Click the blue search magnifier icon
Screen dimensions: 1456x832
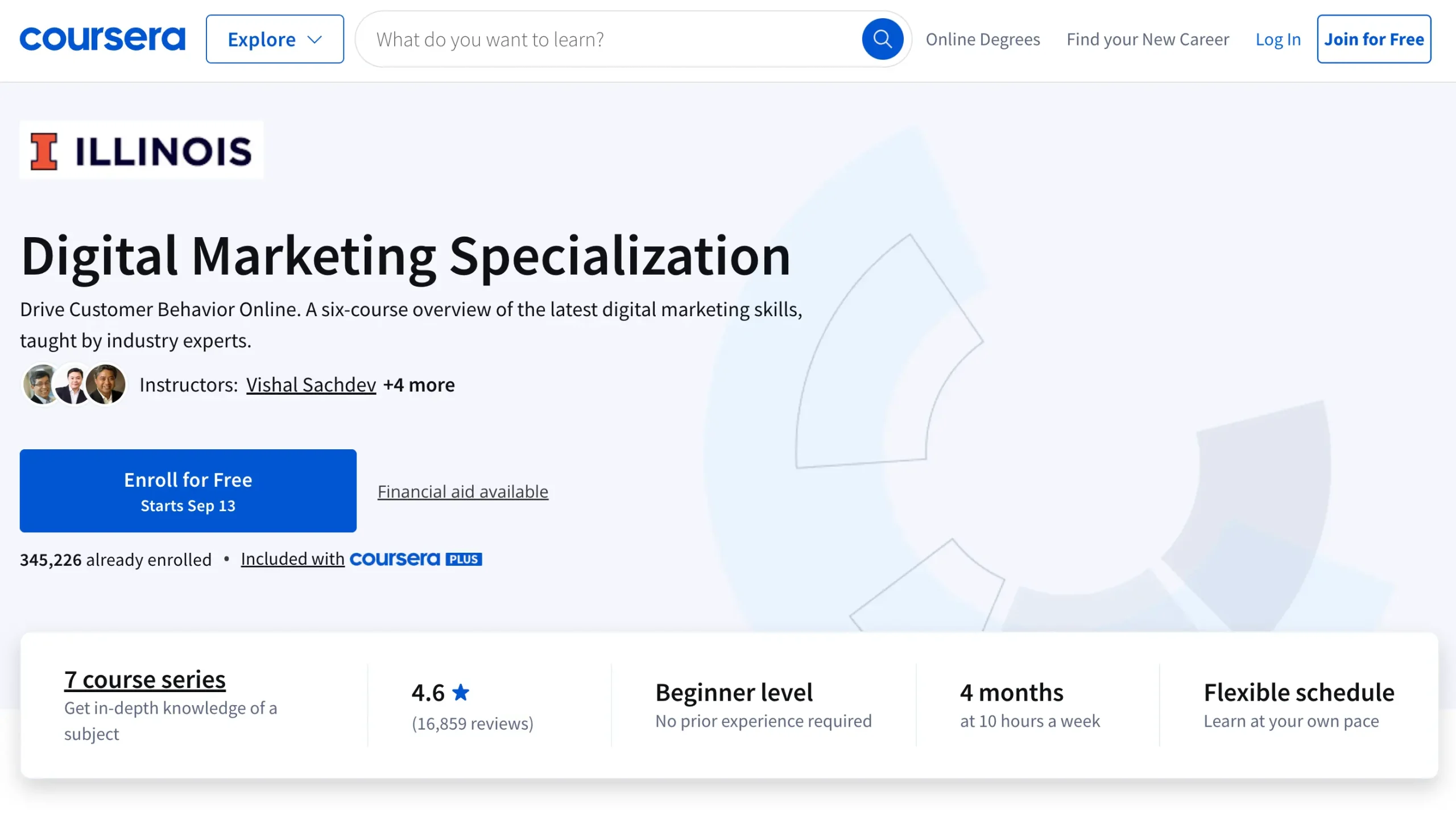click(x=882, y=39)
